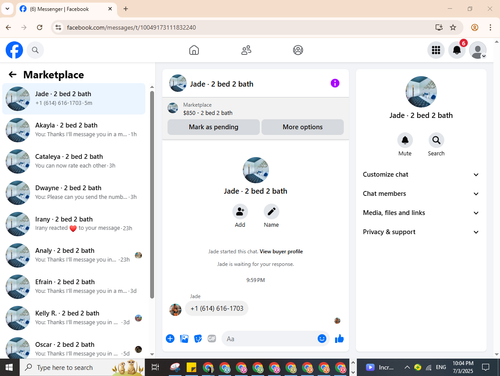Open a new browser tab
This screenshot has height=376, width=500.
126,9
